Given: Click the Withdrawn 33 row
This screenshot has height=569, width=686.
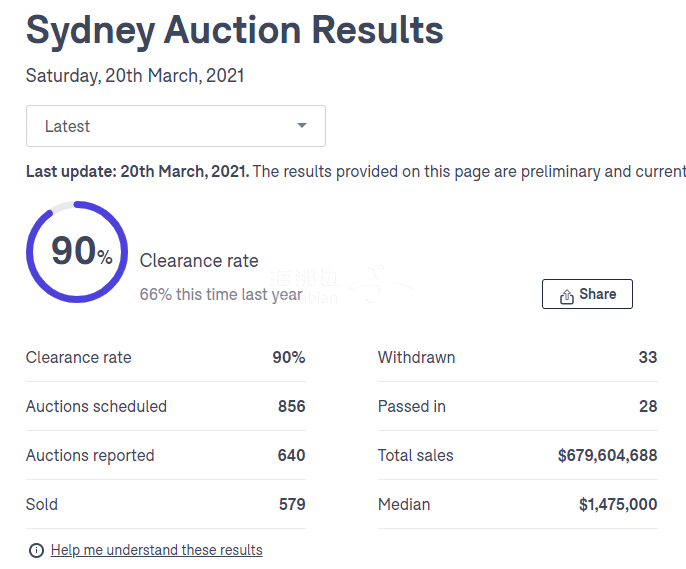Looking at the screenshot, I should pos(518,357).
